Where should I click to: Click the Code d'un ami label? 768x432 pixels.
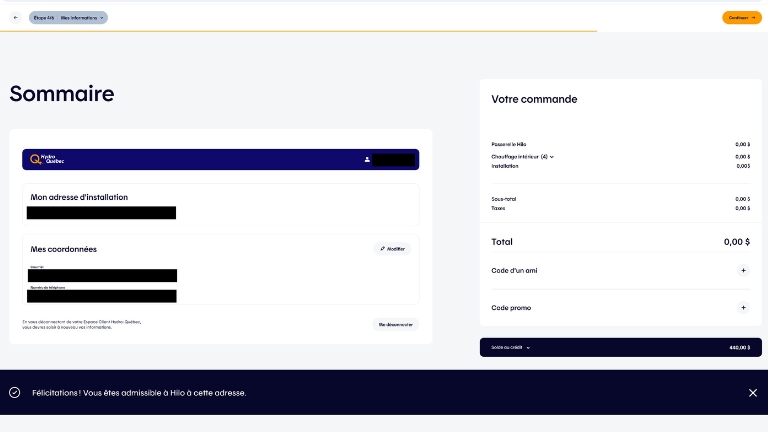click(514, 270)
